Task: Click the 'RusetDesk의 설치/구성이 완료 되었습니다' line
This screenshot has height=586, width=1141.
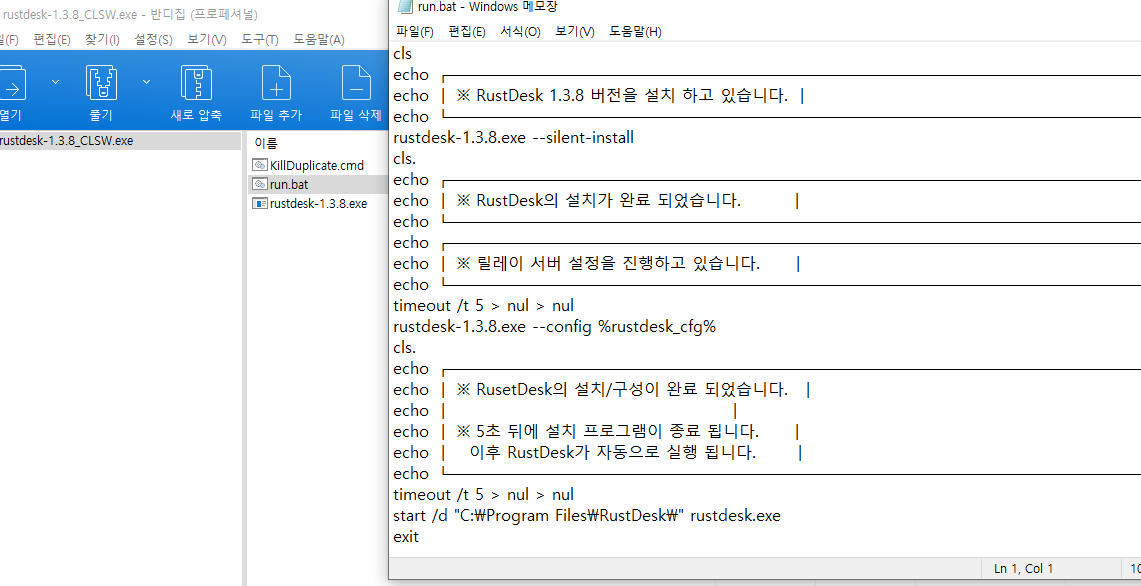Action: coord(621,389)
